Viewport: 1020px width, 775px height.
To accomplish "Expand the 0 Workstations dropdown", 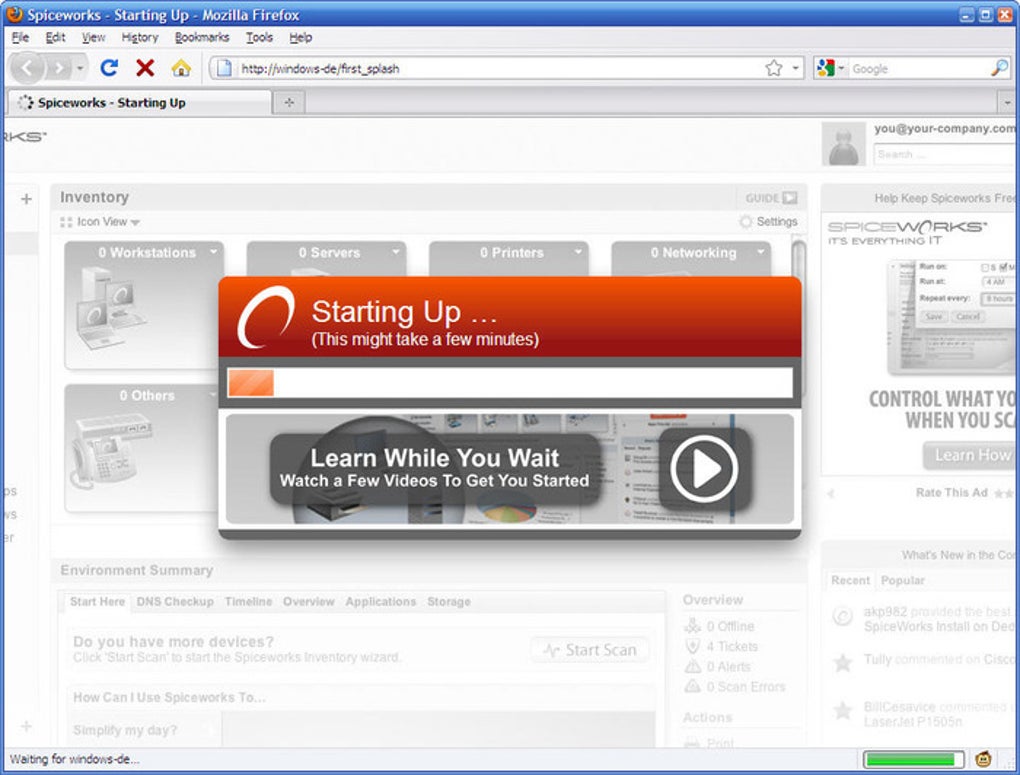I will coord(211,253).
